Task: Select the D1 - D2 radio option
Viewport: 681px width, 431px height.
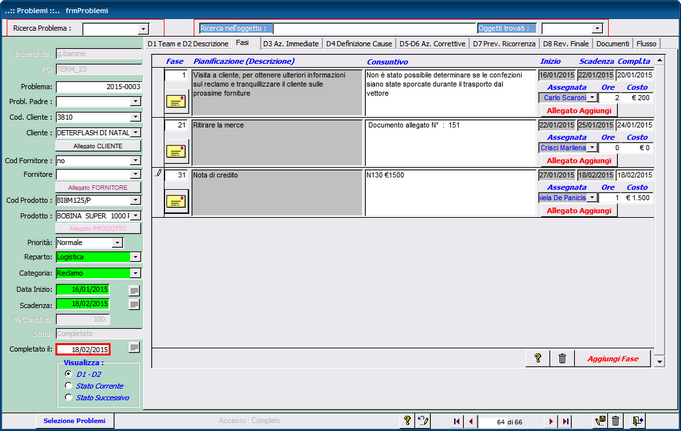Action: click(x=68, y=374)
